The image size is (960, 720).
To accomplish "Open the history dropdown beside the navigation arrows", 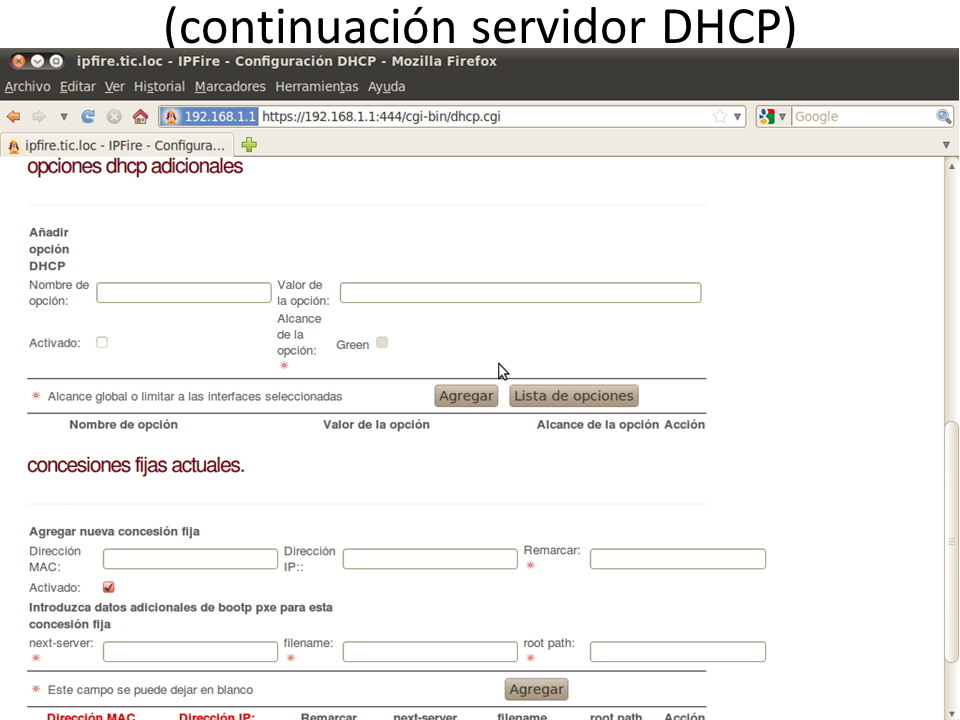I will pyautogui.click(x=64, y=116).
